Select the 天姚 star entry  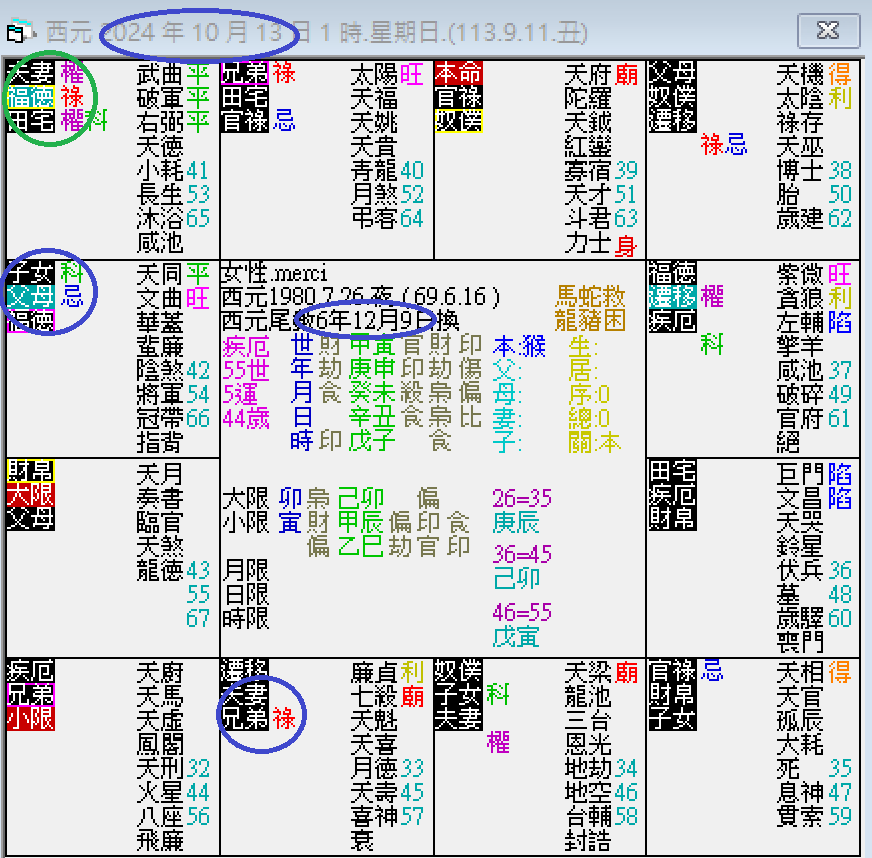click(374, 122)
